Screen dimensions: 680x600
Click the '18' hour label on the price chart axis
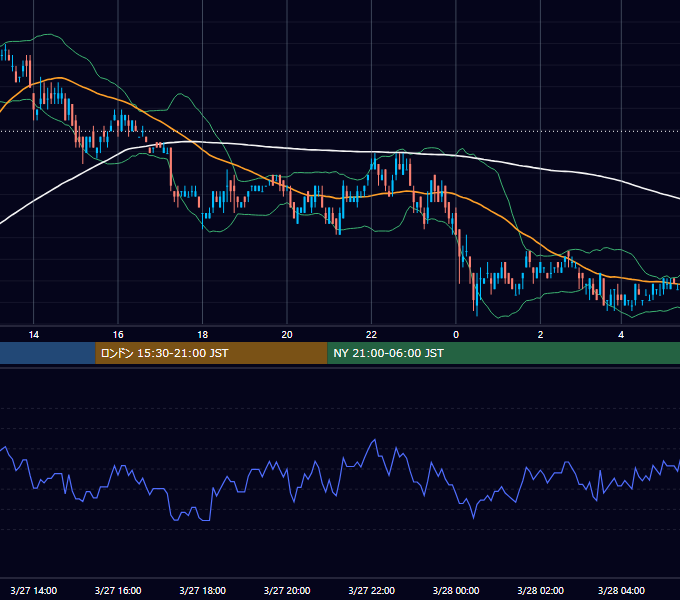pos(203,335)
